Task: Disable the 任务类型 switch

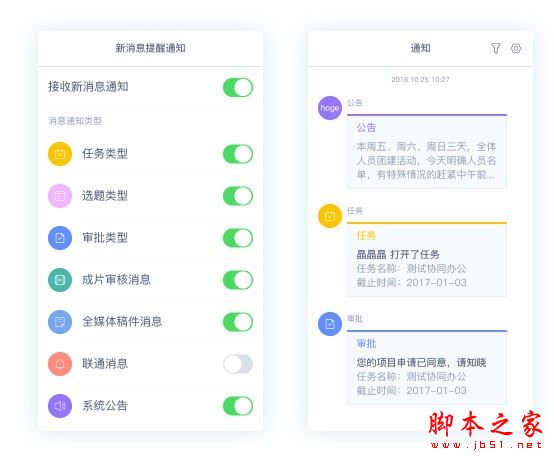Action: (x=238, y=154)
